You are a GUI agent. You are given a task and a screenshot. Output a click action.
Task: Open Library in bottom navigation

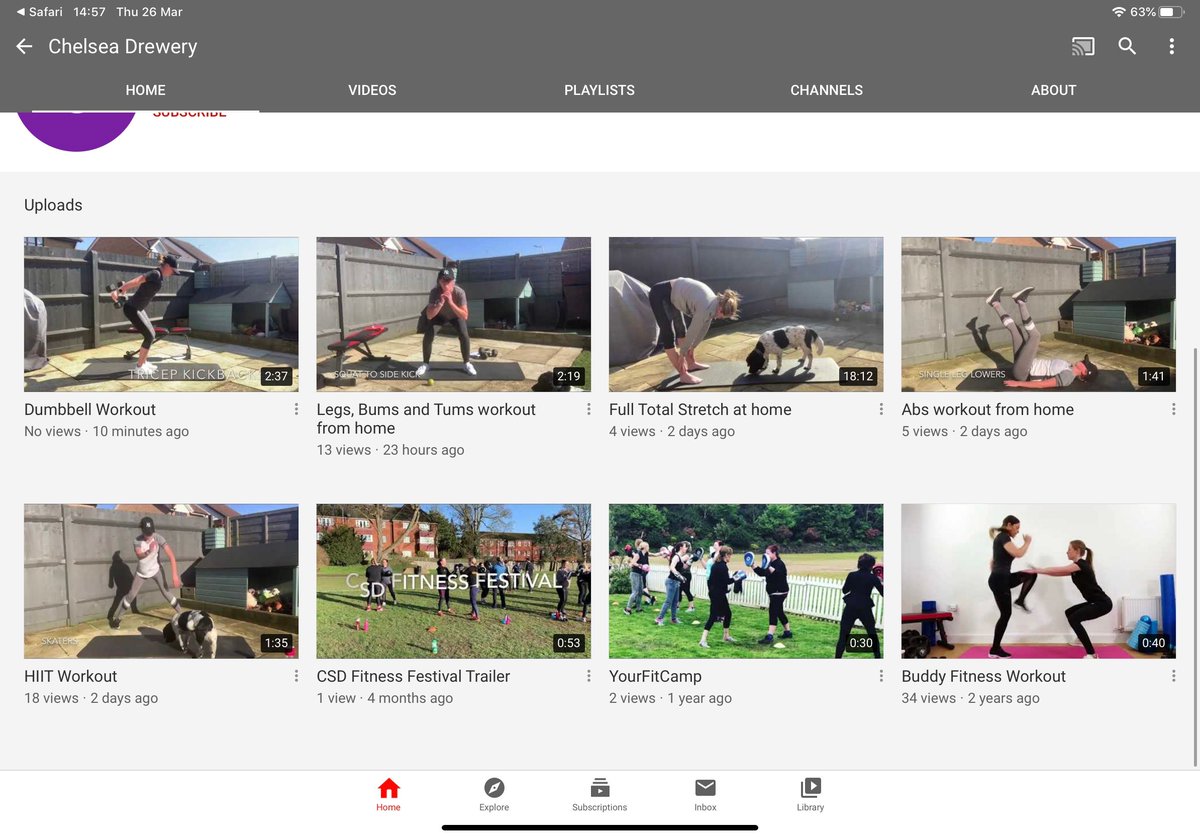pos(811,795)
